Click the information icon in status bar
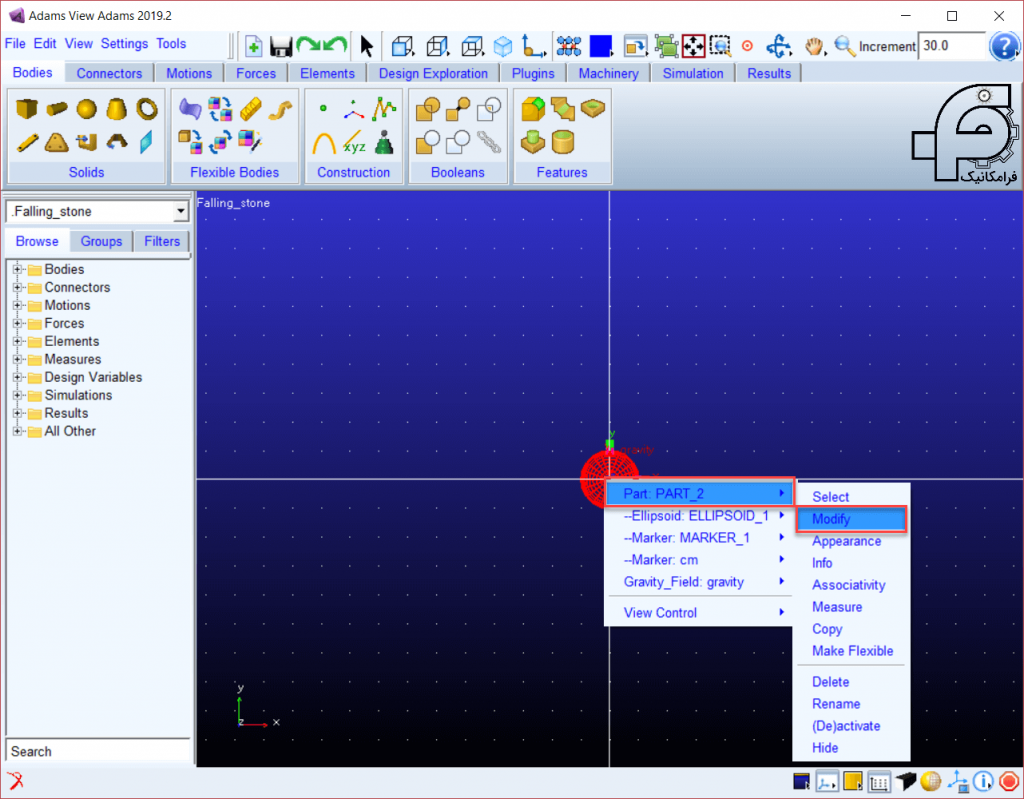The image size is (1024, 799). 983,781
